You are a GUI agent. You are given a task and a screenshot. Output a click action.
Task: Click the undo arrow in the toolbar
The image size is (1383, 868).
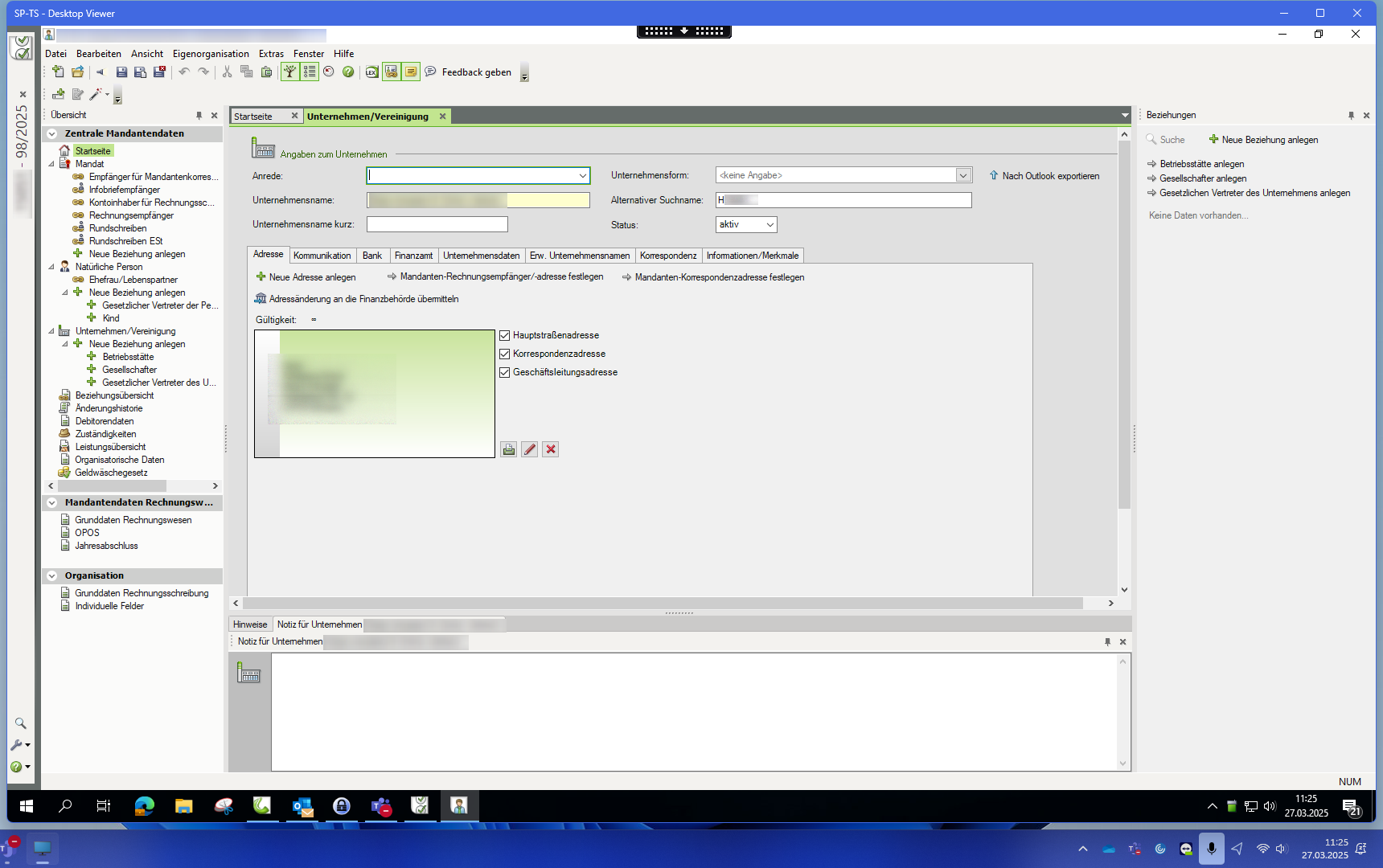point(184,72)
